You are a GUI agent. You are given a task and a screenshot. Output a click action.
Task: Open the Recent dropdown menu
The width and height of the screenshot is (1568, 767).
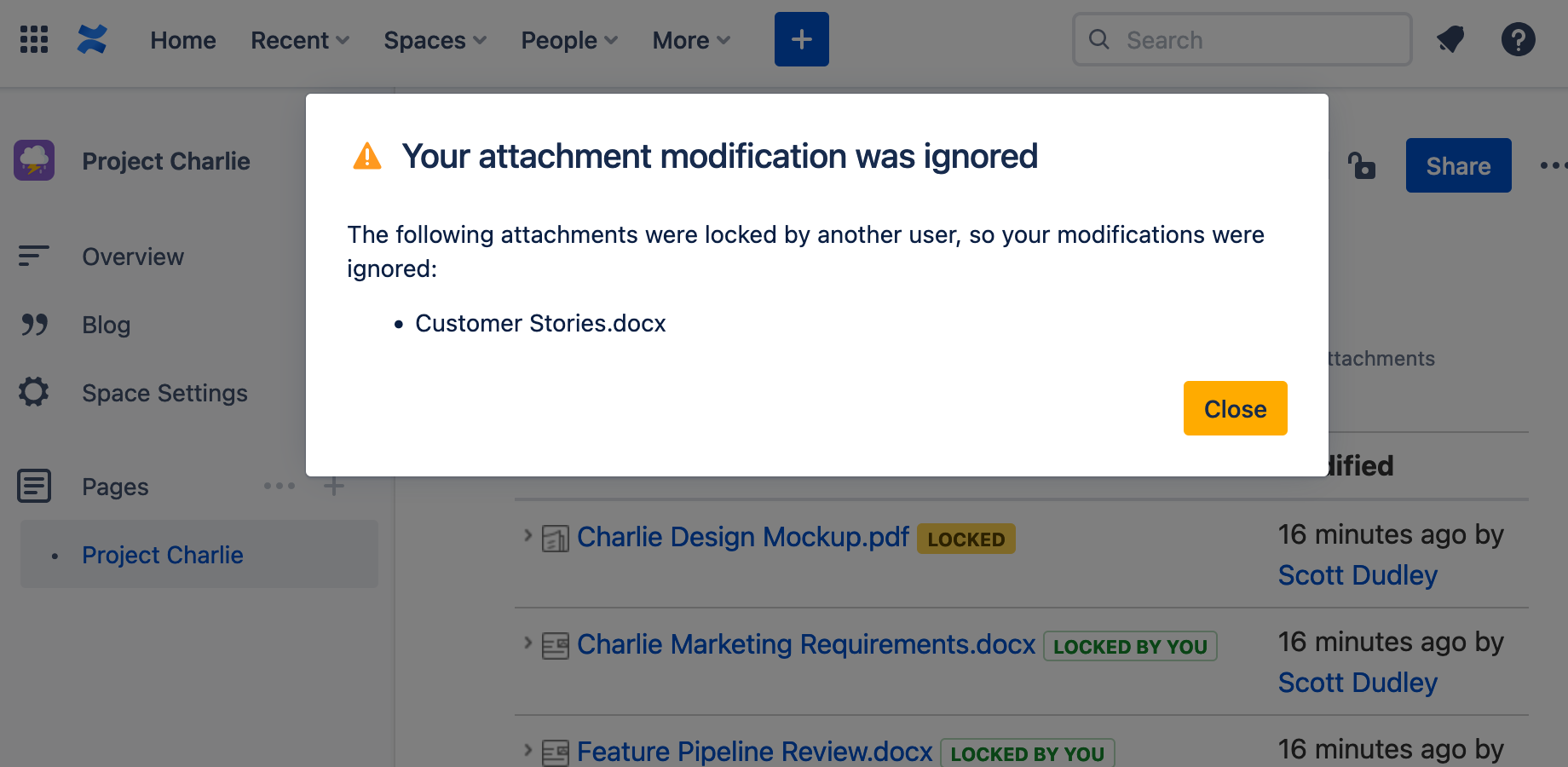[300, 40]
